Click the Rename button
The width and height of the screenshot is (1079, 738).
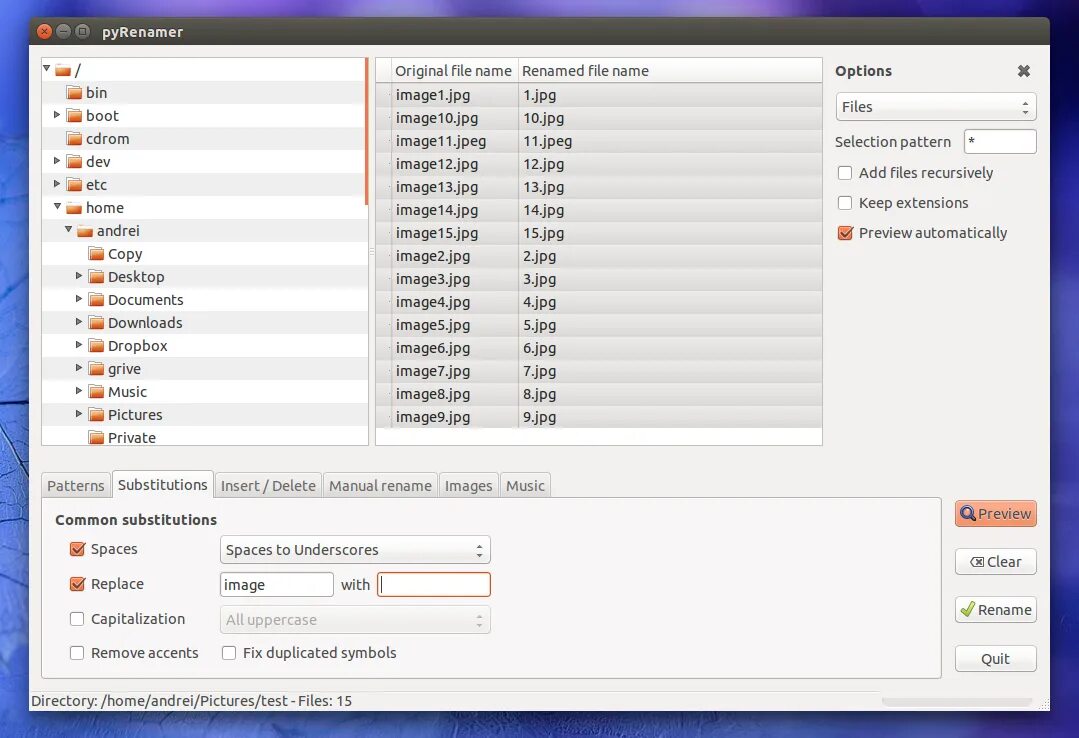[x=996, y=610]
